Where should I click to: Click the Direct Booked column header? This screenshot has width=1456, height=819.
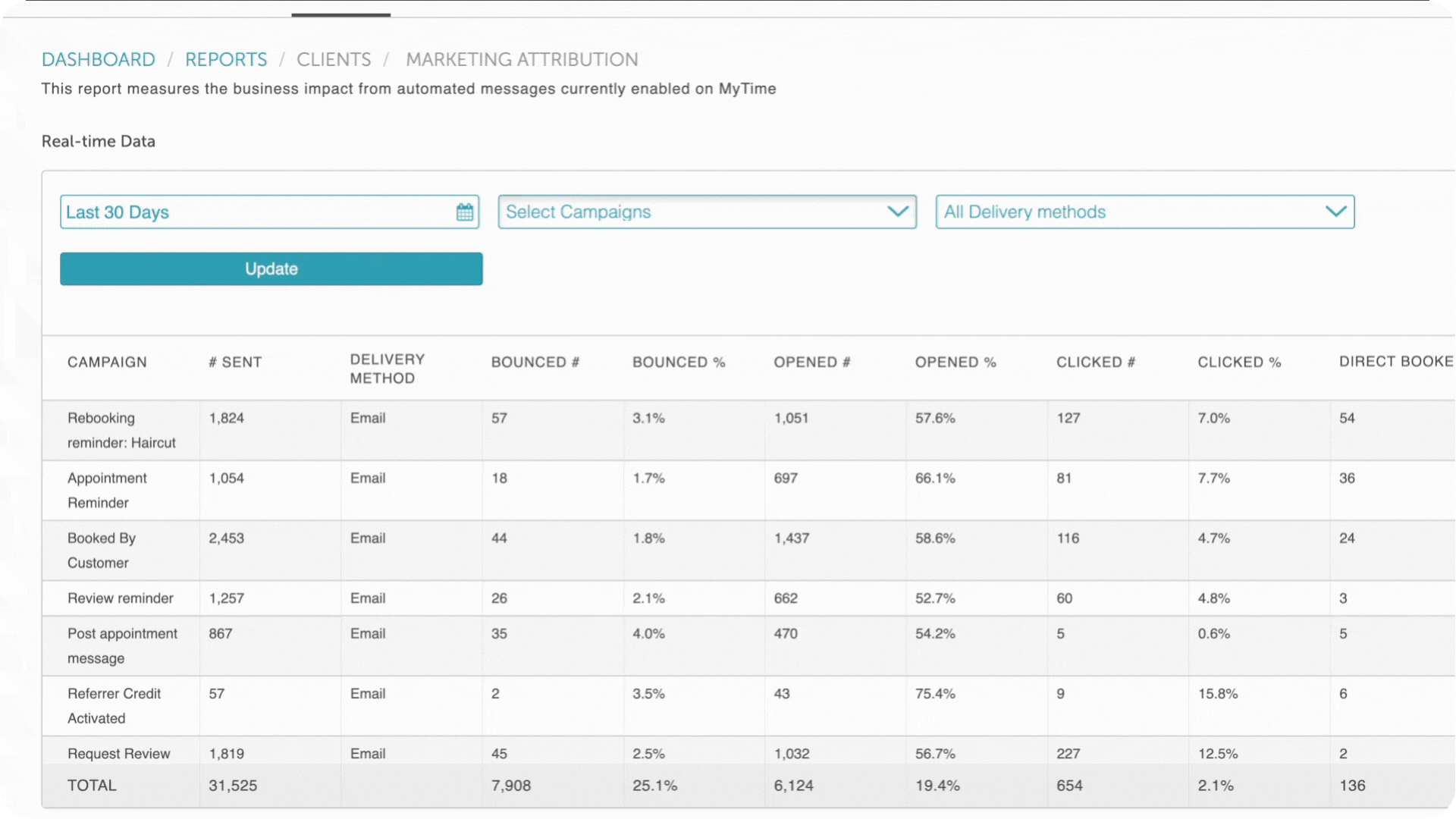[x=1397, y=362]
